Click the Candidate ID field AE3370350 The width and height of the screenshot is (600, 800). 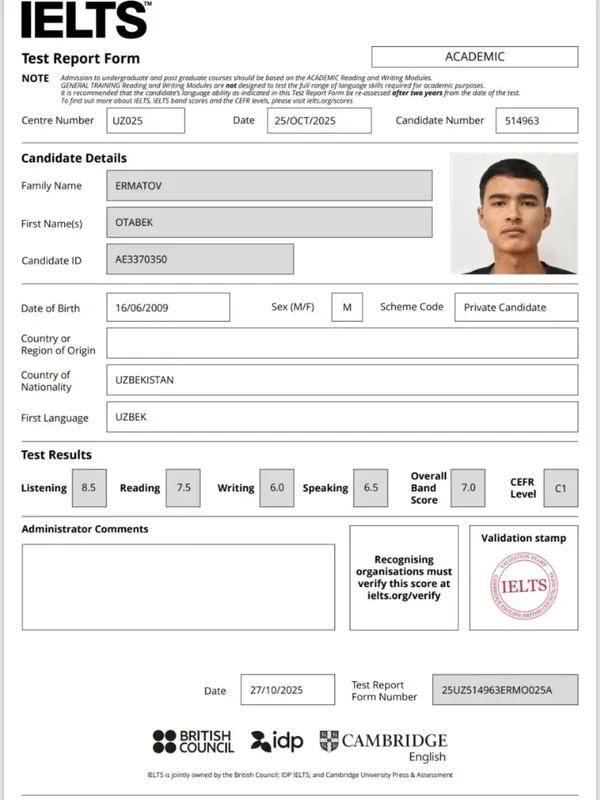pyautogui.click(x=200, y=259)
